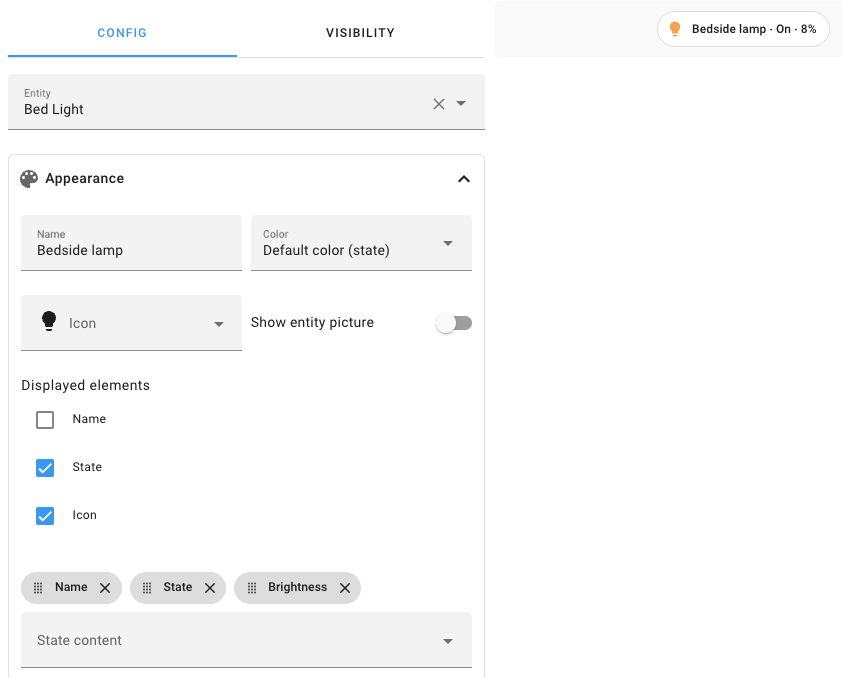This screenshot has height=678, width=842.
Task: Click inside the Name field showing Bedside lamp
Action: pos(130,250)
